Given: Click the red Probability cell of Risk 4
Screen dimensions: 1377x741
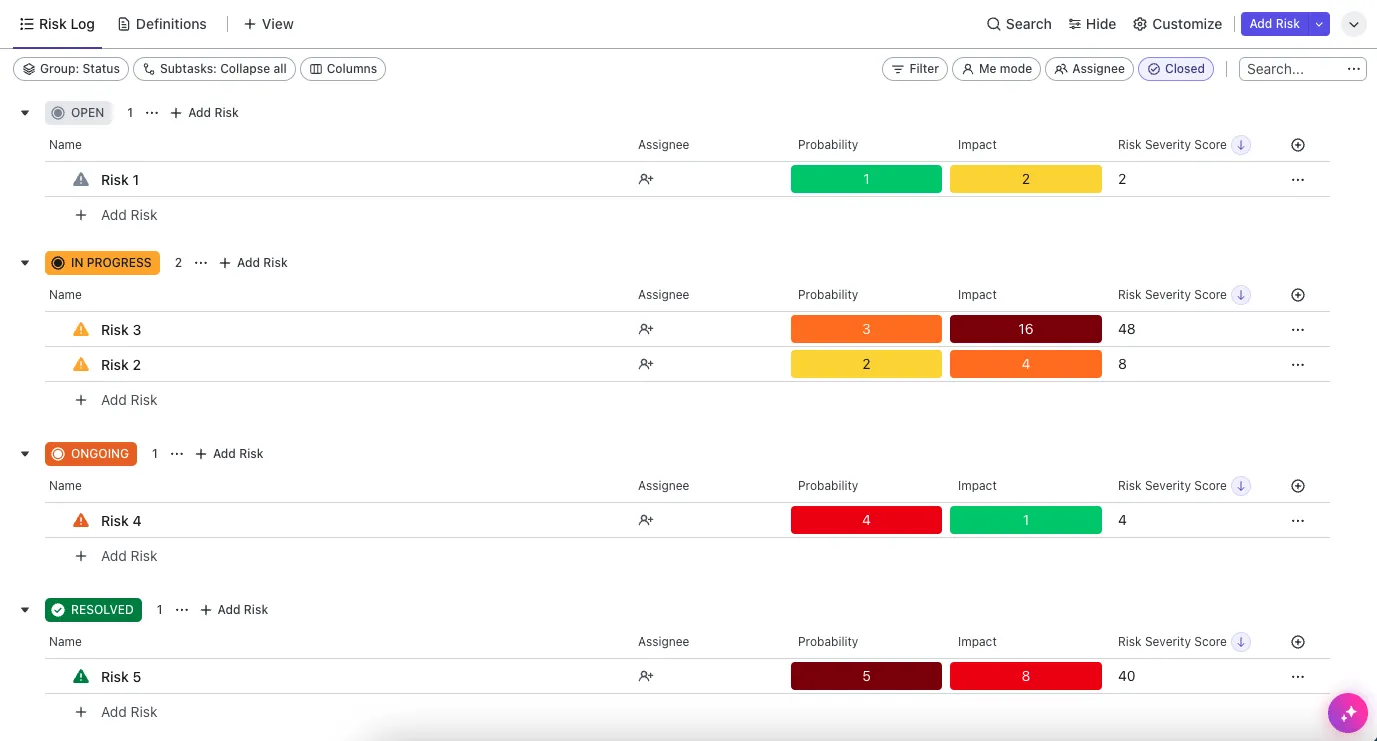Looking at the screenshot, I should click(x=866, y=520).
